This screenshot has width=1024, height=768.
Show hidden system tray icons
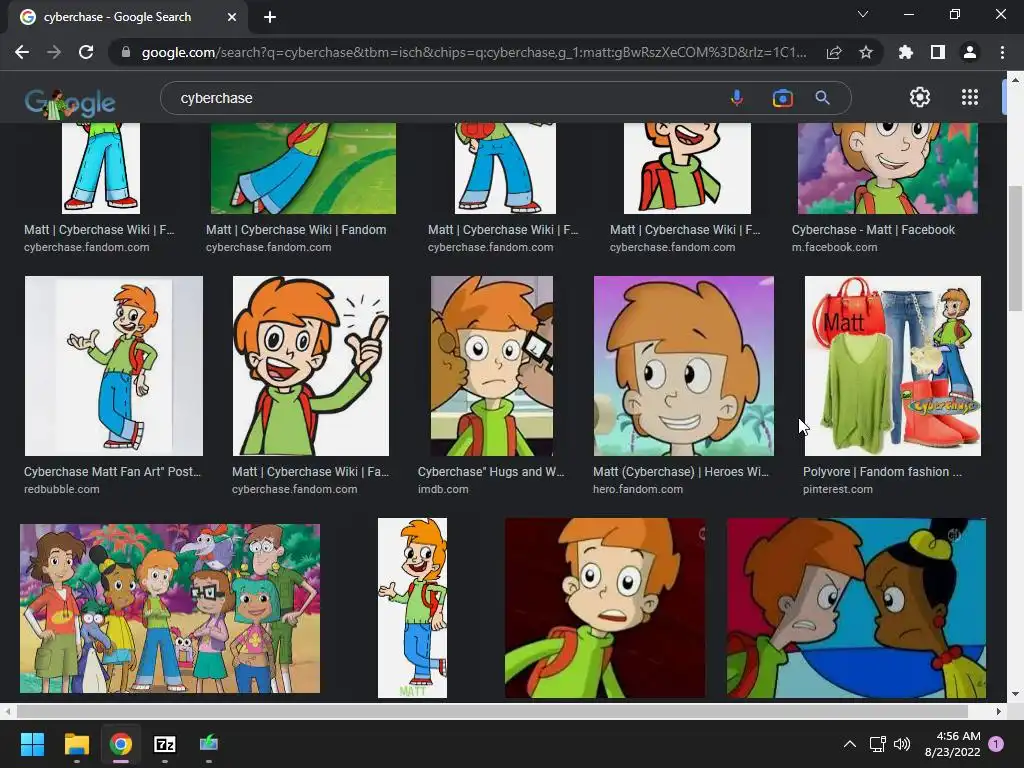click(x=850, y=744)
